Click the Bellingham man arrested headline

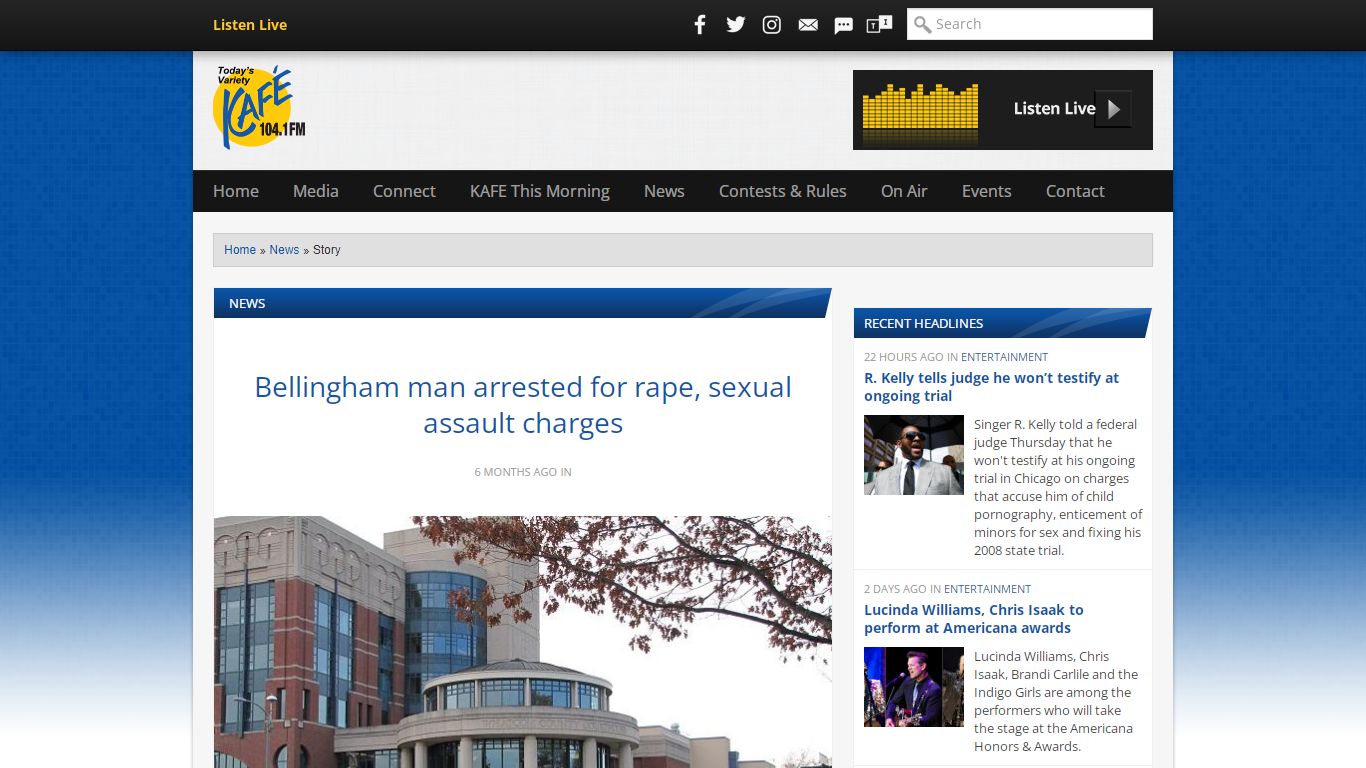[x=523, y=405]
